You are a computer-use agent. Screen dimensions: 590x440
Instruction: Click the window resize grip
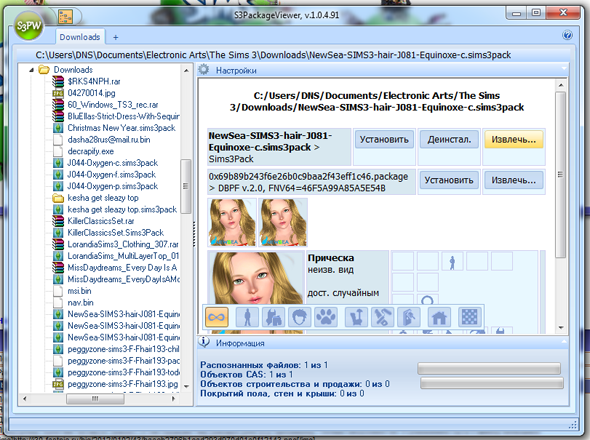point(573,426)
